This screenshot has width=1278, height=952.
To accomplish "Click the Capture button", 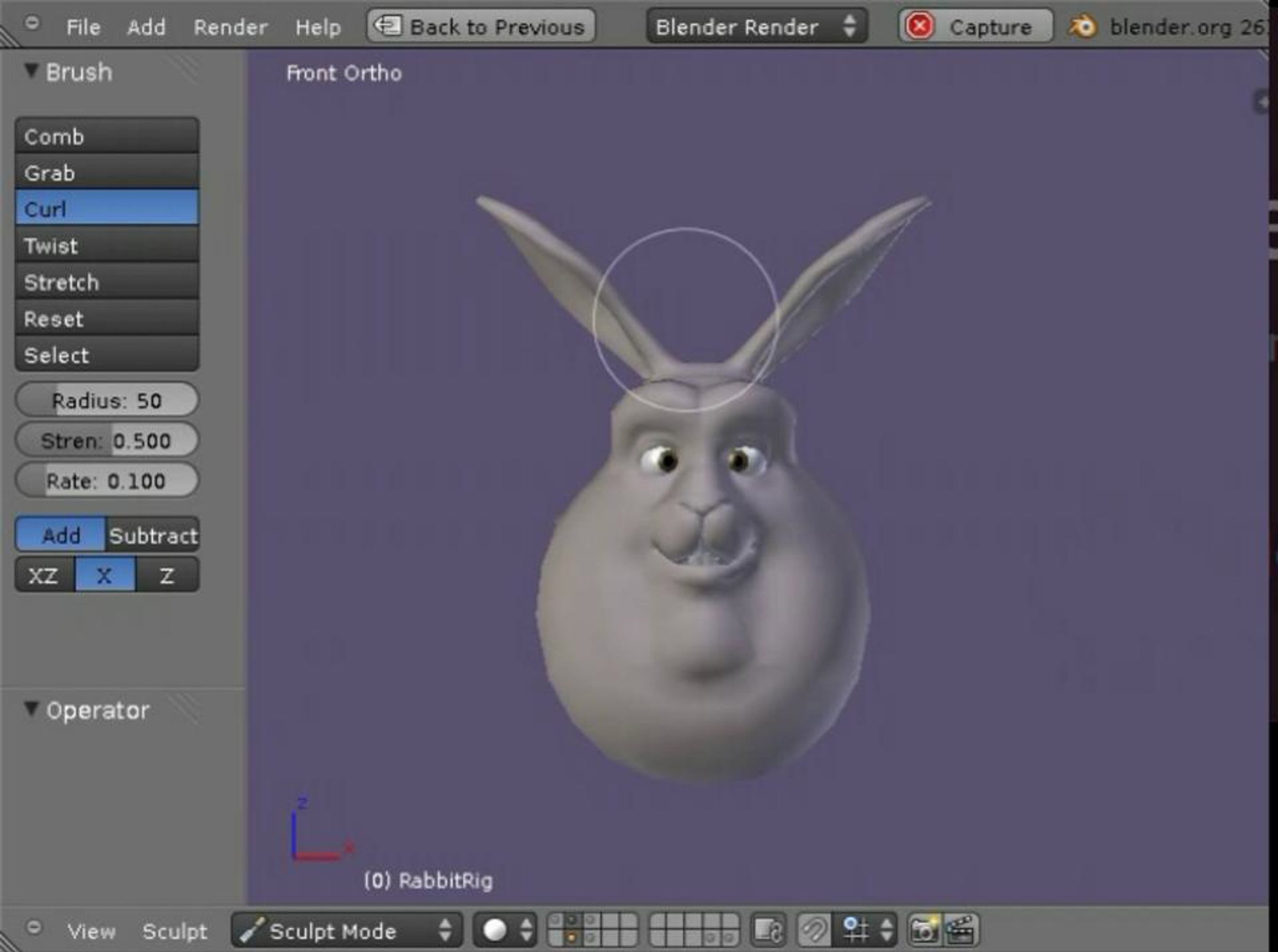I will (976, 26).
